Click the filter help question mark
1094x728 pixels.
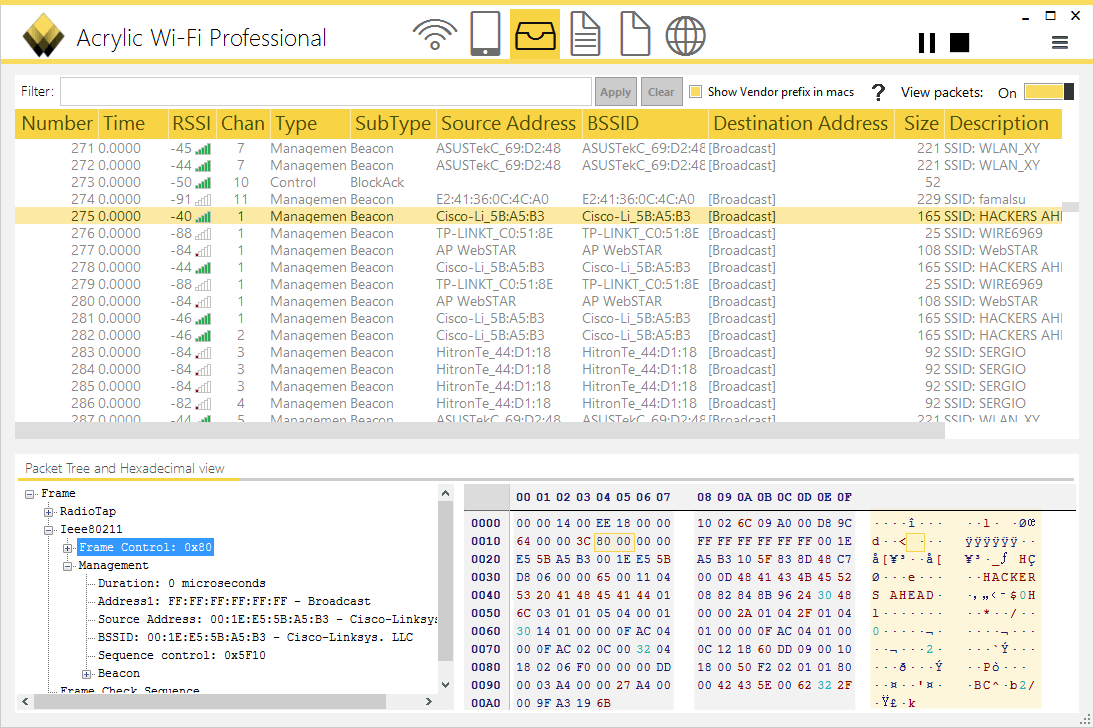878,92
